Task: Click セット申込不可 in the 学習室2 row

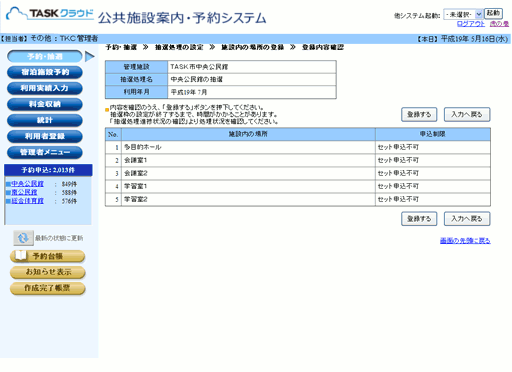Action: pos(398,199)
